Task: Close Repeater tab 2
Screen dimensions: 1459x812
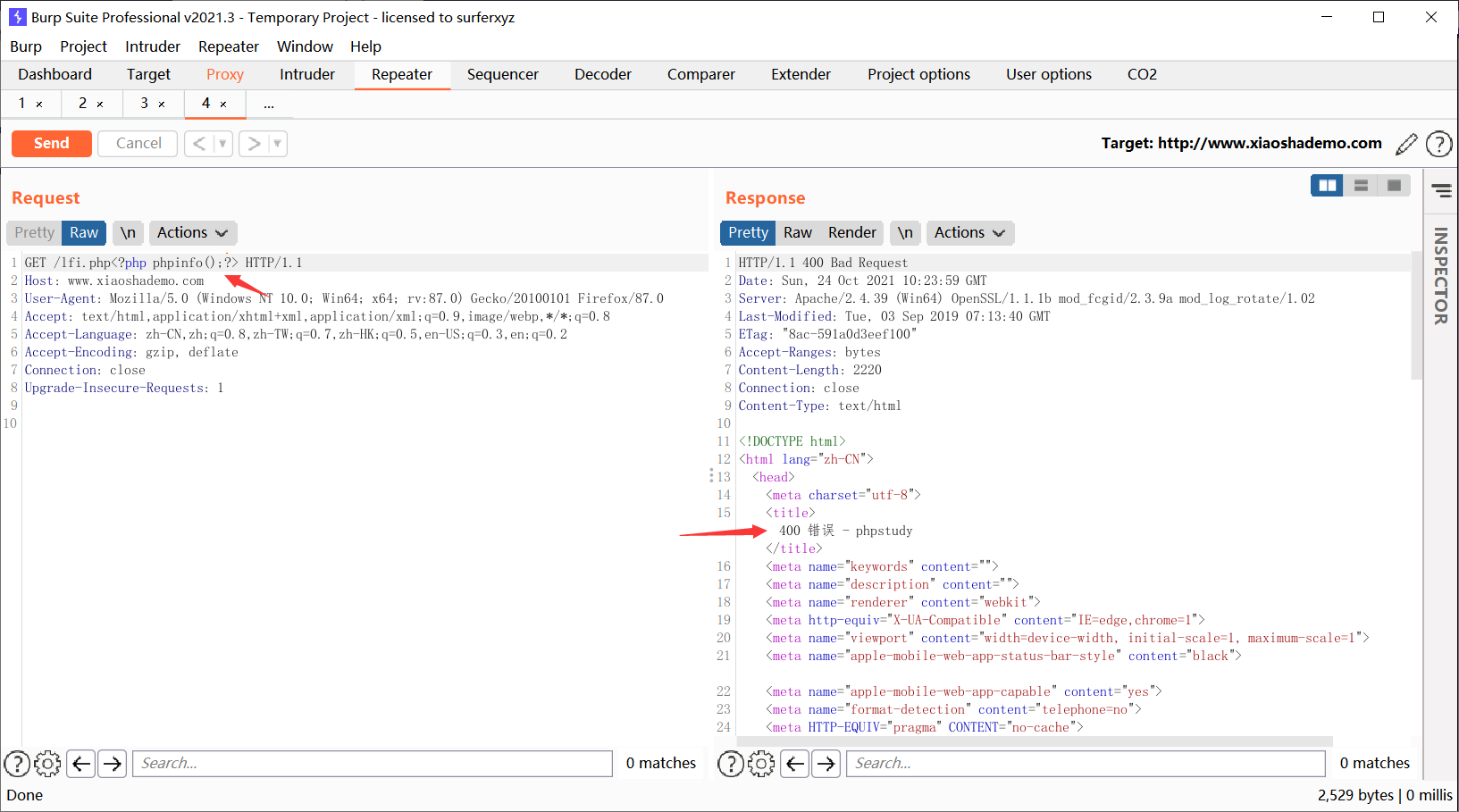Action: click(x=100, y=105)
